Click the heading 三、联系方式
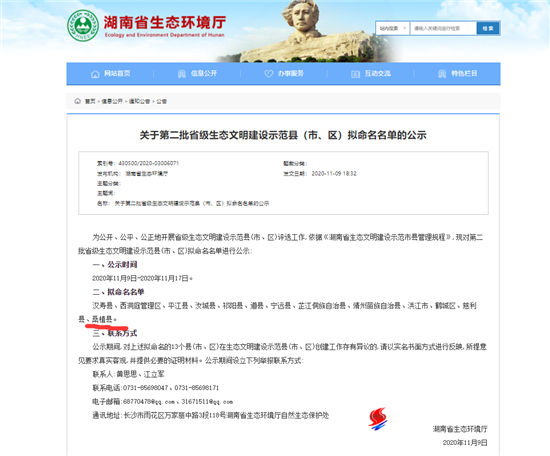The width and height of the screenshot is (550, 456). click(115, 333)
